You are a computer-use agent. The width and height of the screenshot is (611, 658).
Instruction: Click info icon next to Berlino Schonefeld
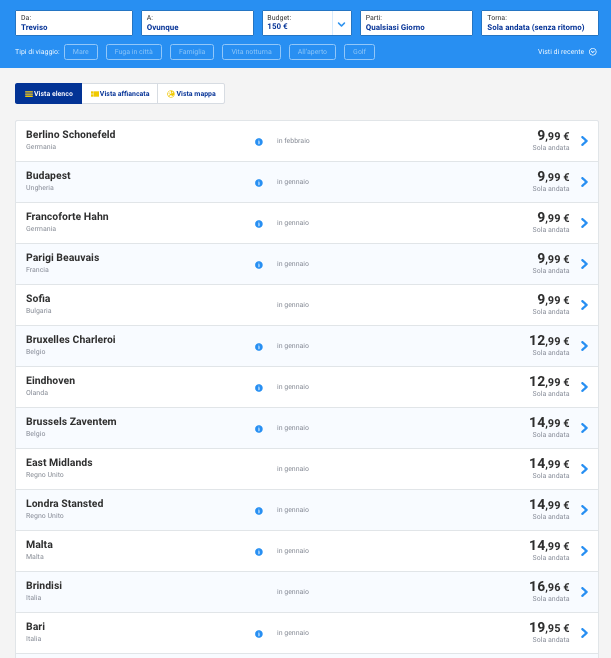point(258,142)
